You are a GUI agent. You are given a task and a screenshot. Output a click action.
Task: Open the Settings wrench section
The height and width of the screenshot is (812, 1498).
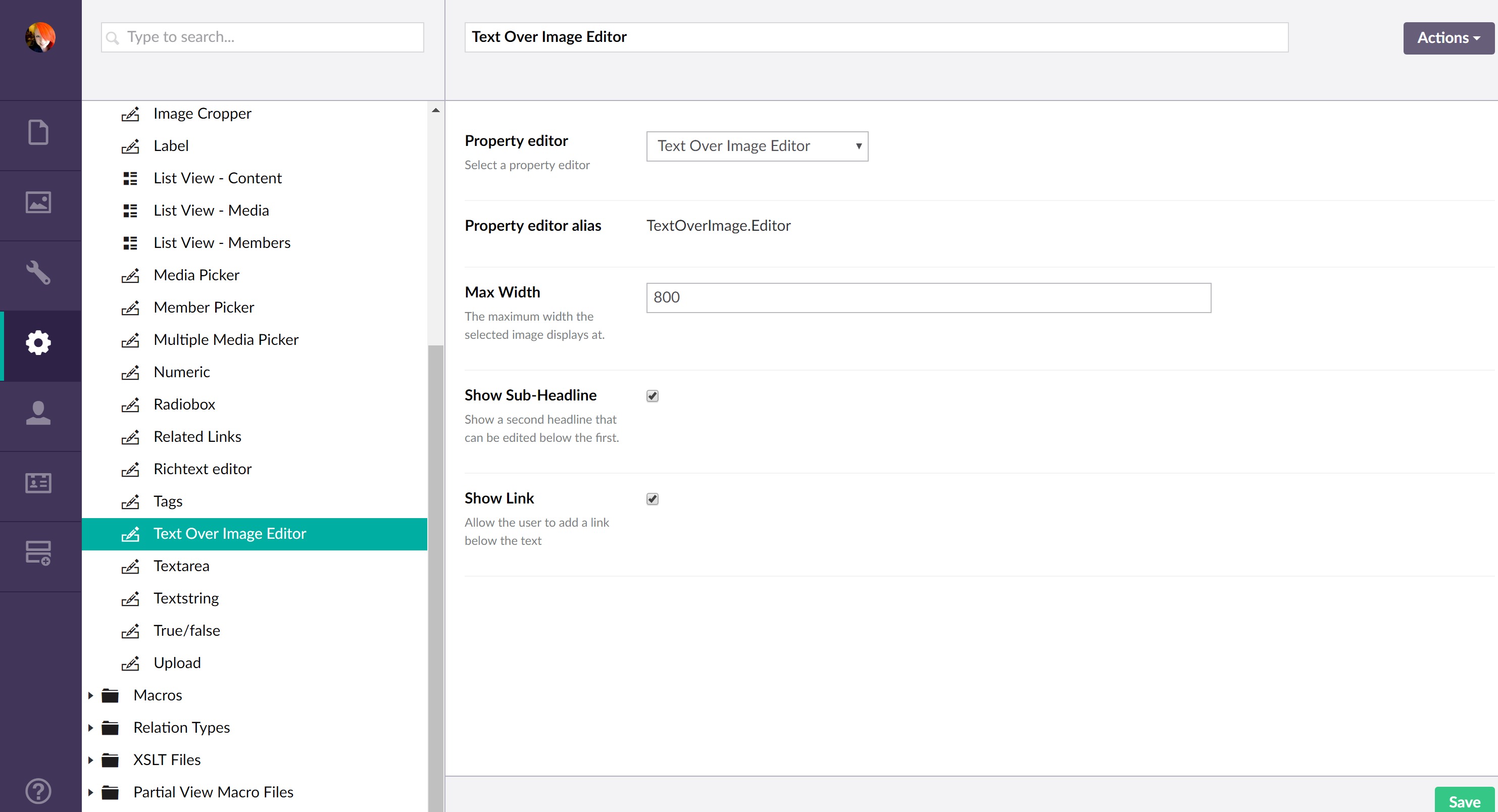click(x=38, y=273)
